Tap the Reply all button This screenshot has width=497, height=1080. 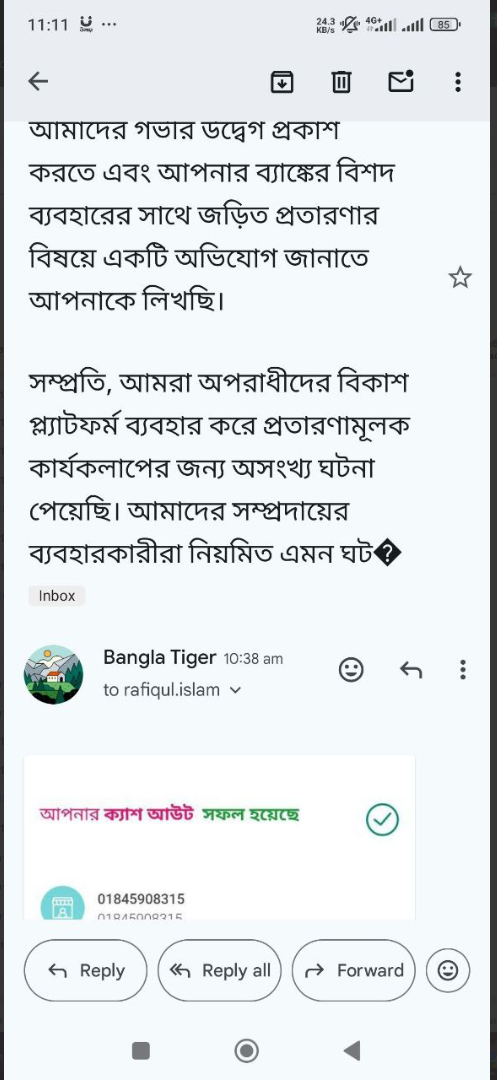tap(220, 970)
